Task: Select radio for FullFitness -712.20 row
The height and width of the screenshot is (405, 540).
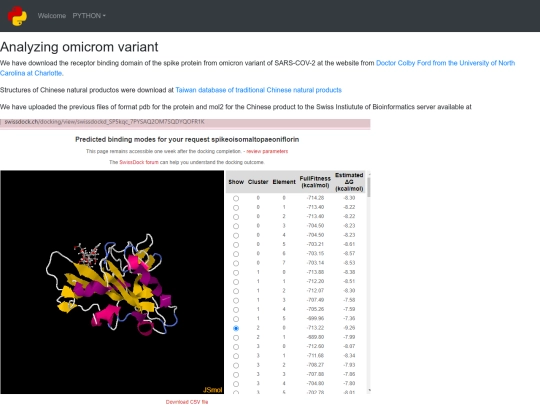Action: tap(236, 282)
